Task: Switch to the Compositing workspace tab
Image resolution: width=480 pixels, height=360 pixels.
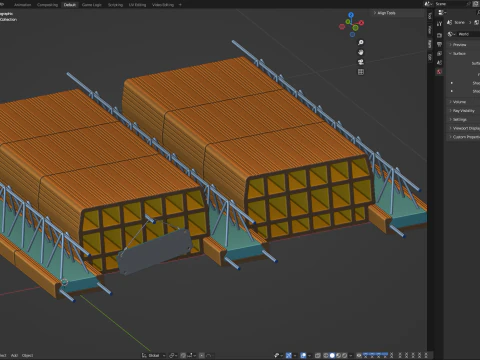Action: 47,5
